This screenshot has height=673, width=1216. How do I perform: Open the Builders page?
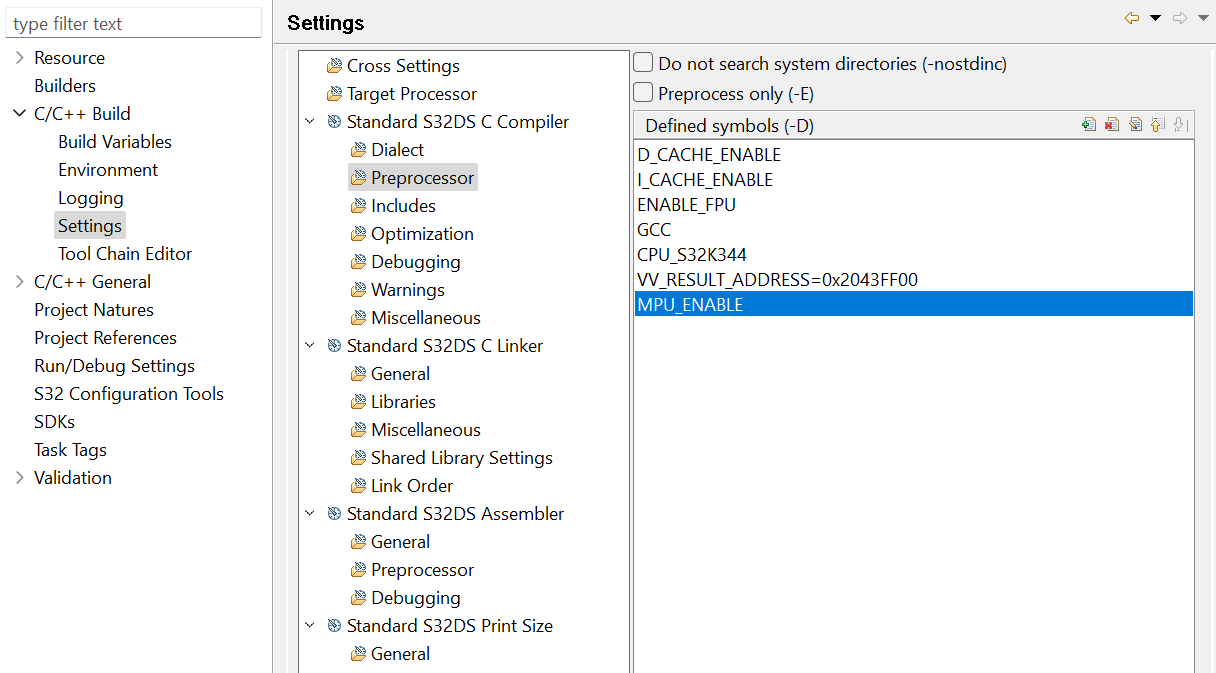(65, 86)
